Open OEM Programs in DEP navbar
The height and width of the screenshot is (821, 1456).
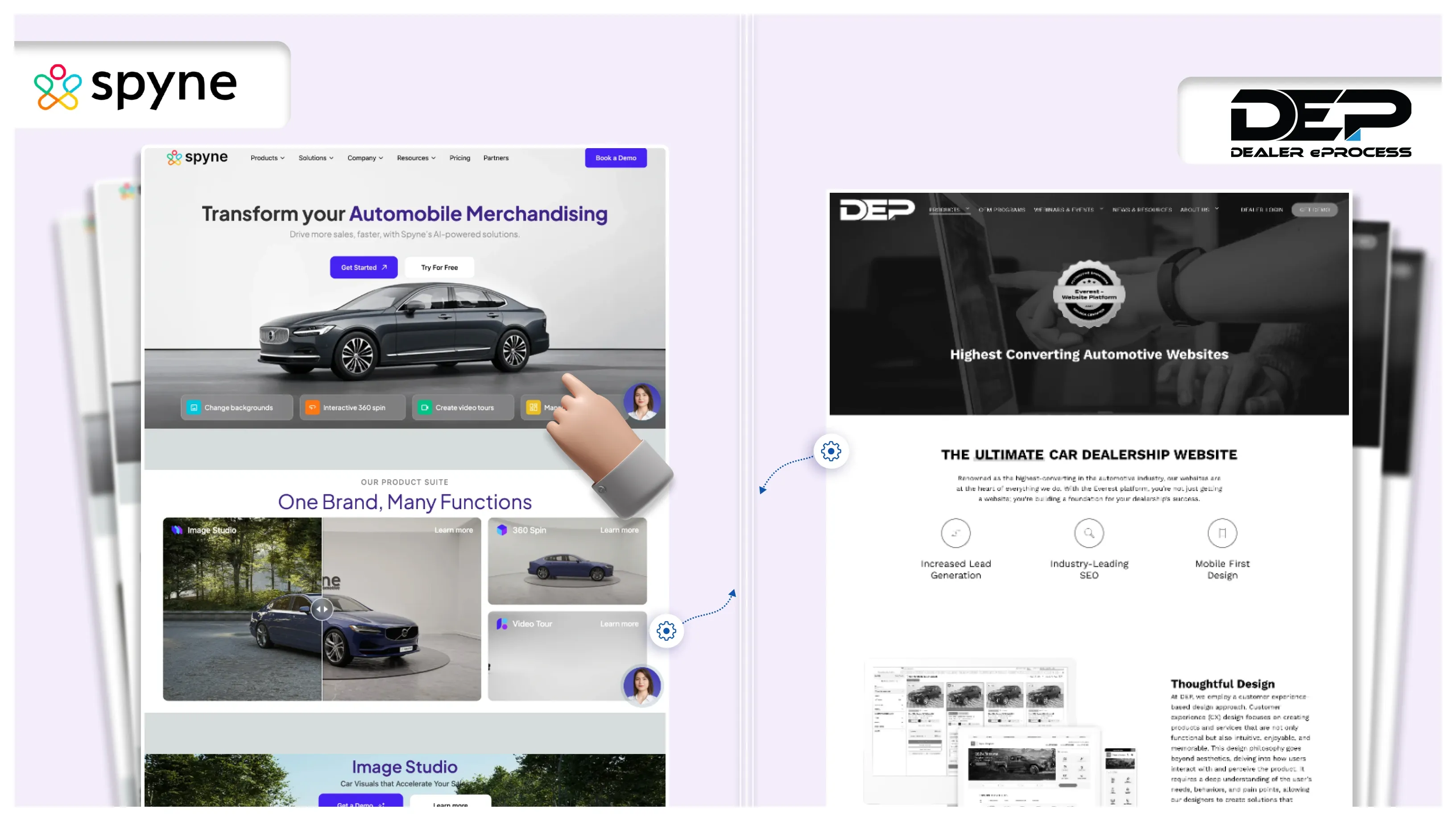pos(1001,210)
